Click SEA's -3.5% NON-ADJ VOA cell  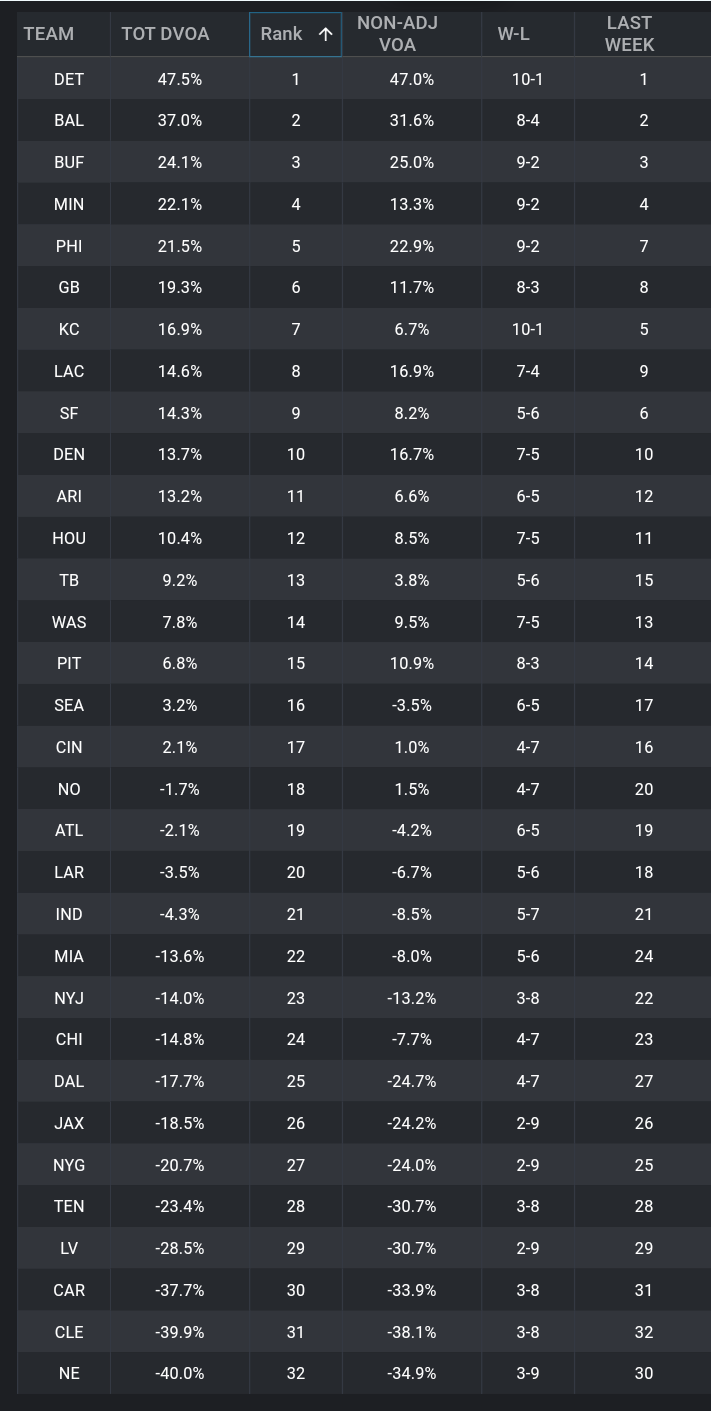click(x=411, y=705)
